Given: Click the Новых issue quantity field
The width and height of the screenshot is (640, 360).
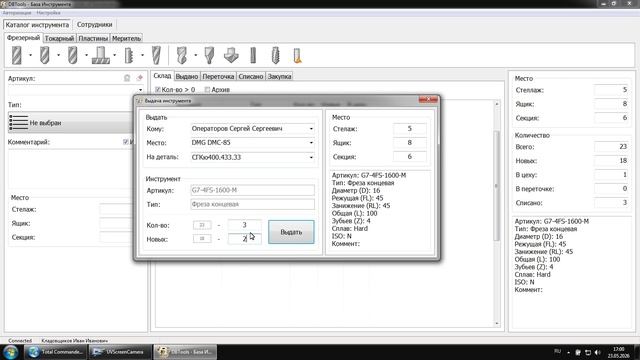Looking at the screenshot, I should click(x=244, y=239).
